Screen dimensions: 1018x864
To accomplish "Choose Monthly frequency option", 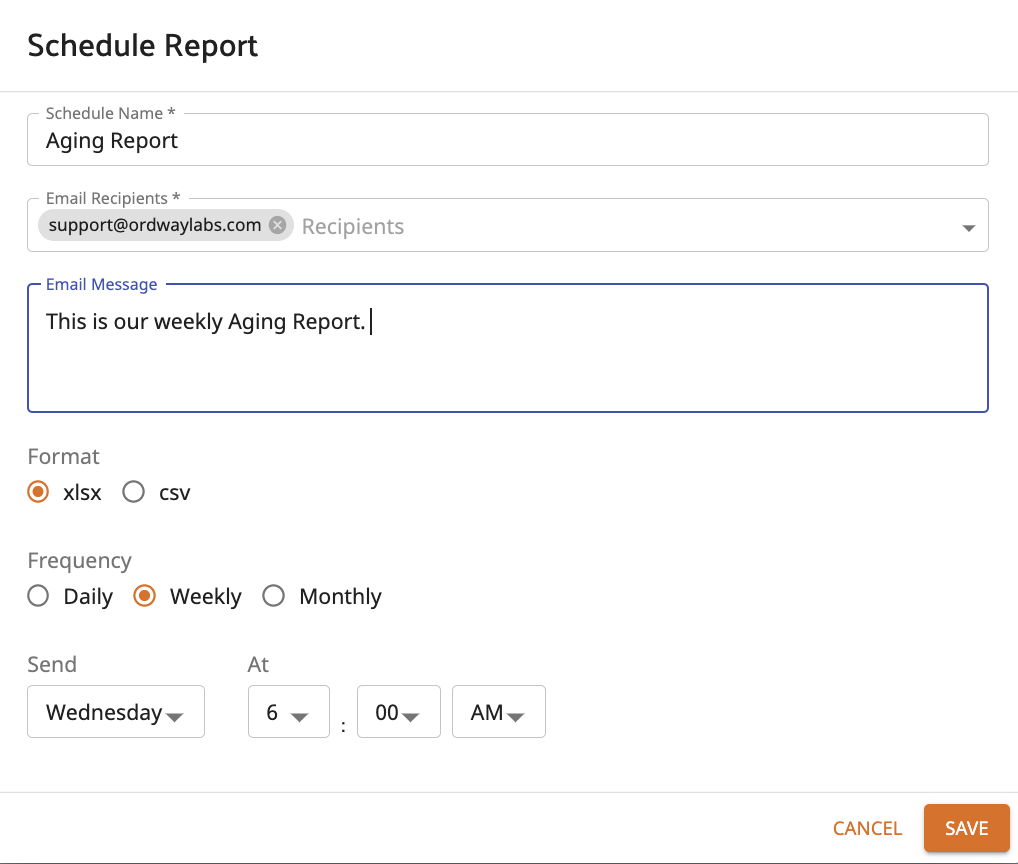I will tap(273, 596).
